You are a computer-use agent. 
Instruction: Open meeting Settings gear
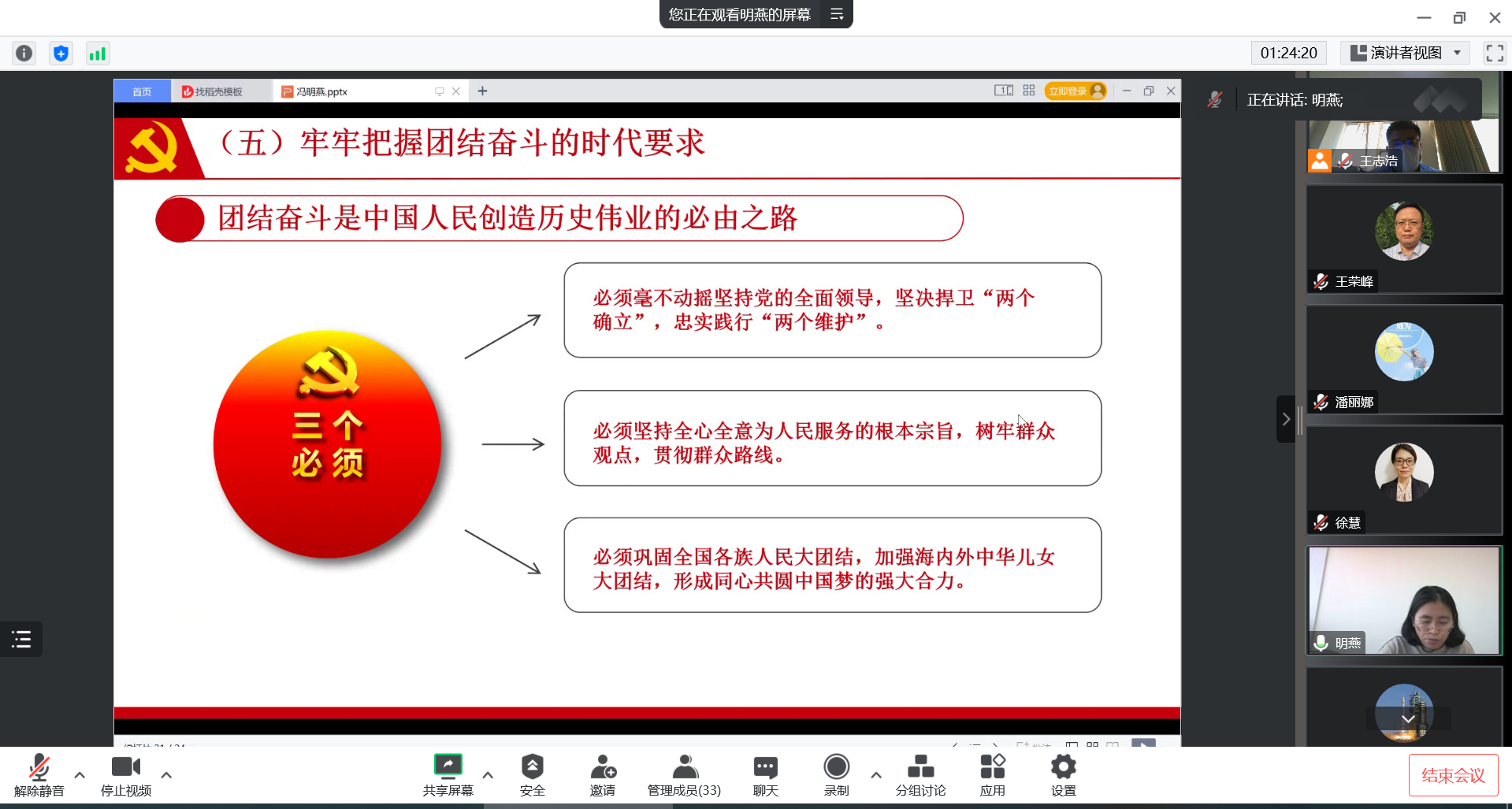1063,774
